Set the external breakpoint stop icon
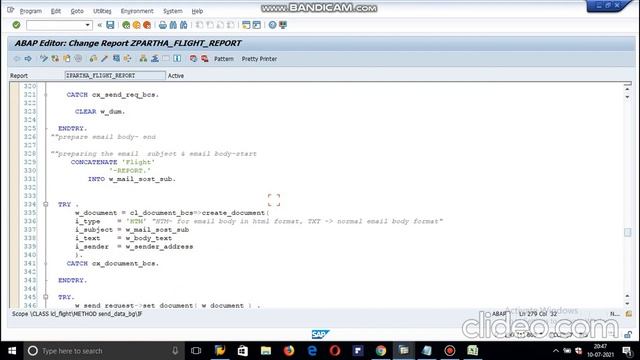The width and height of the screenshot is (640, 360). (x=204, y=59)
